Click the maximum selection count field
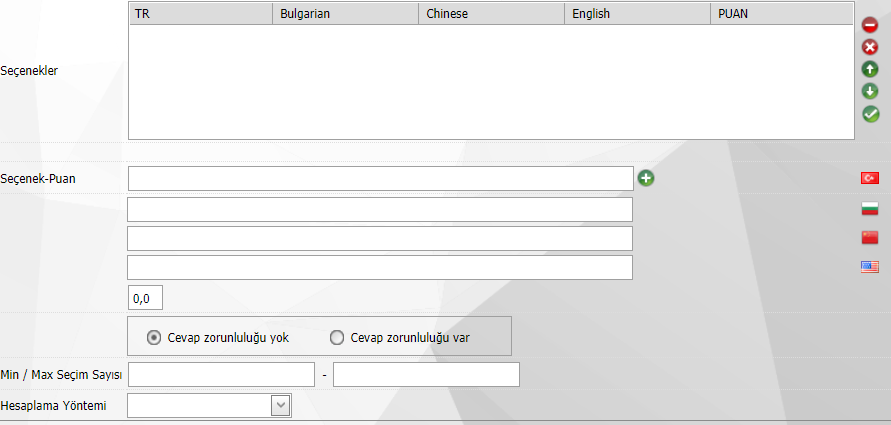The width and height of the screenshot is (891, 425). click(x=426, y=374)
